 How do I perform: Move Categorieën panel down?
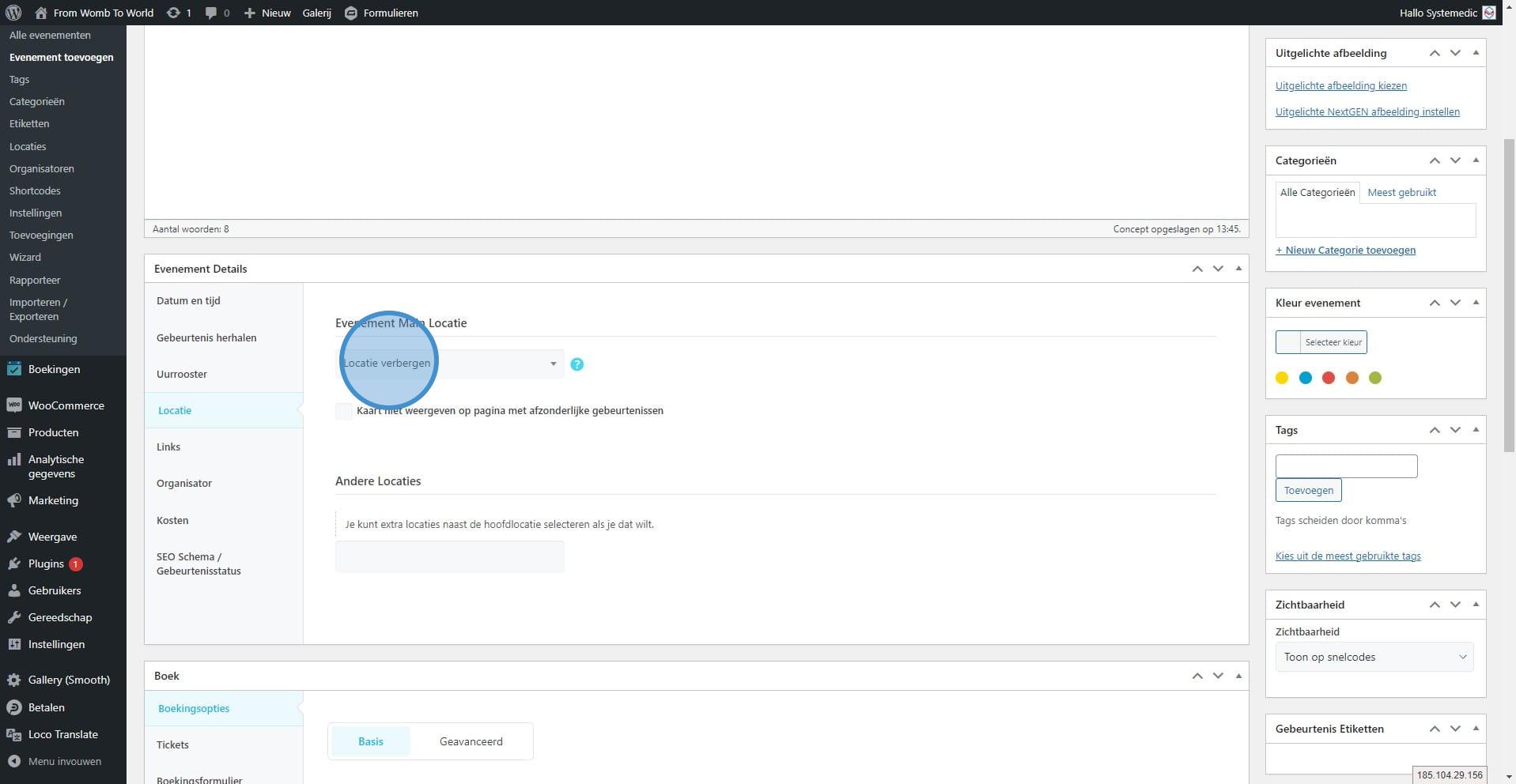1455,160
